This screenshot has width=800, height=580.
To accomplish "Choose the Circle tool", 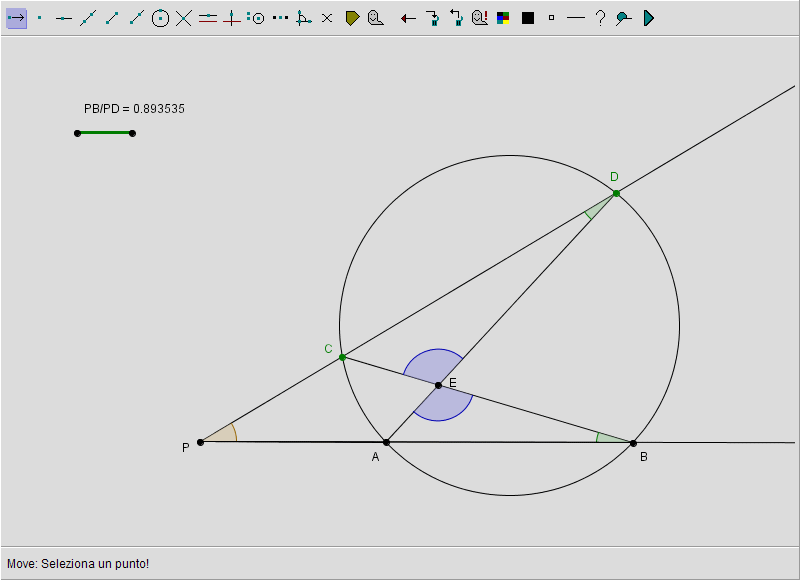I will 160,18.
